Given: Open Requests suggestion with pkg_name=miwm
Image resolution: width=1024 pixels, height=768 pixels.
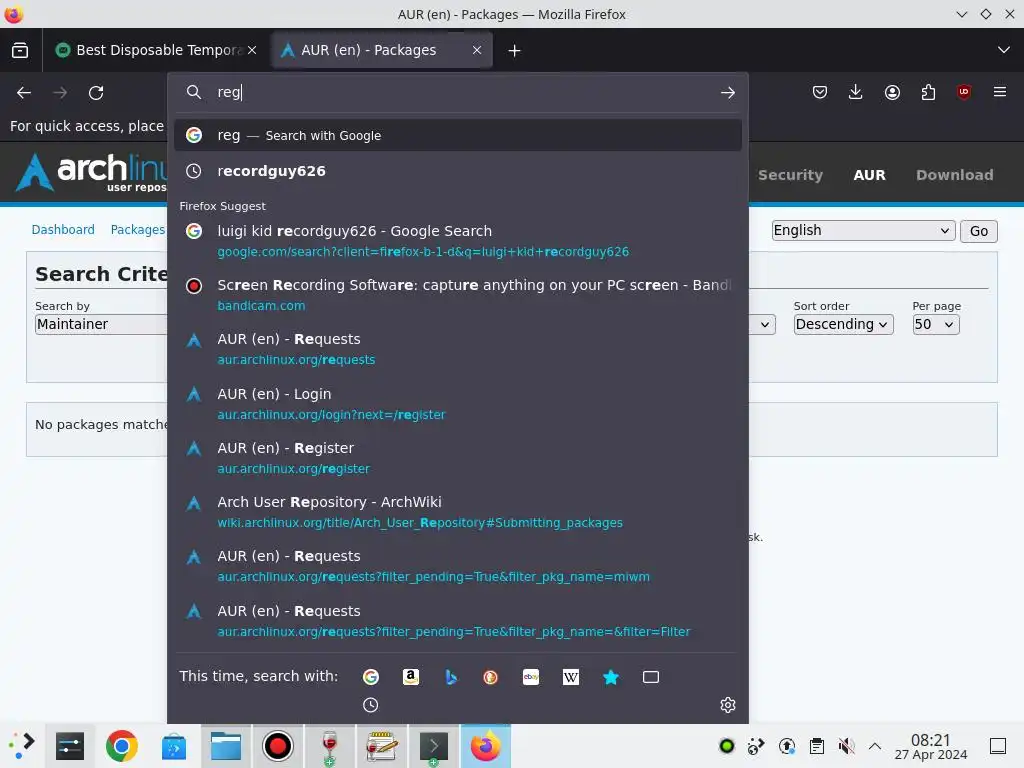Looking at the screenshot, I should pyautogui.click(x=458, y=567).
